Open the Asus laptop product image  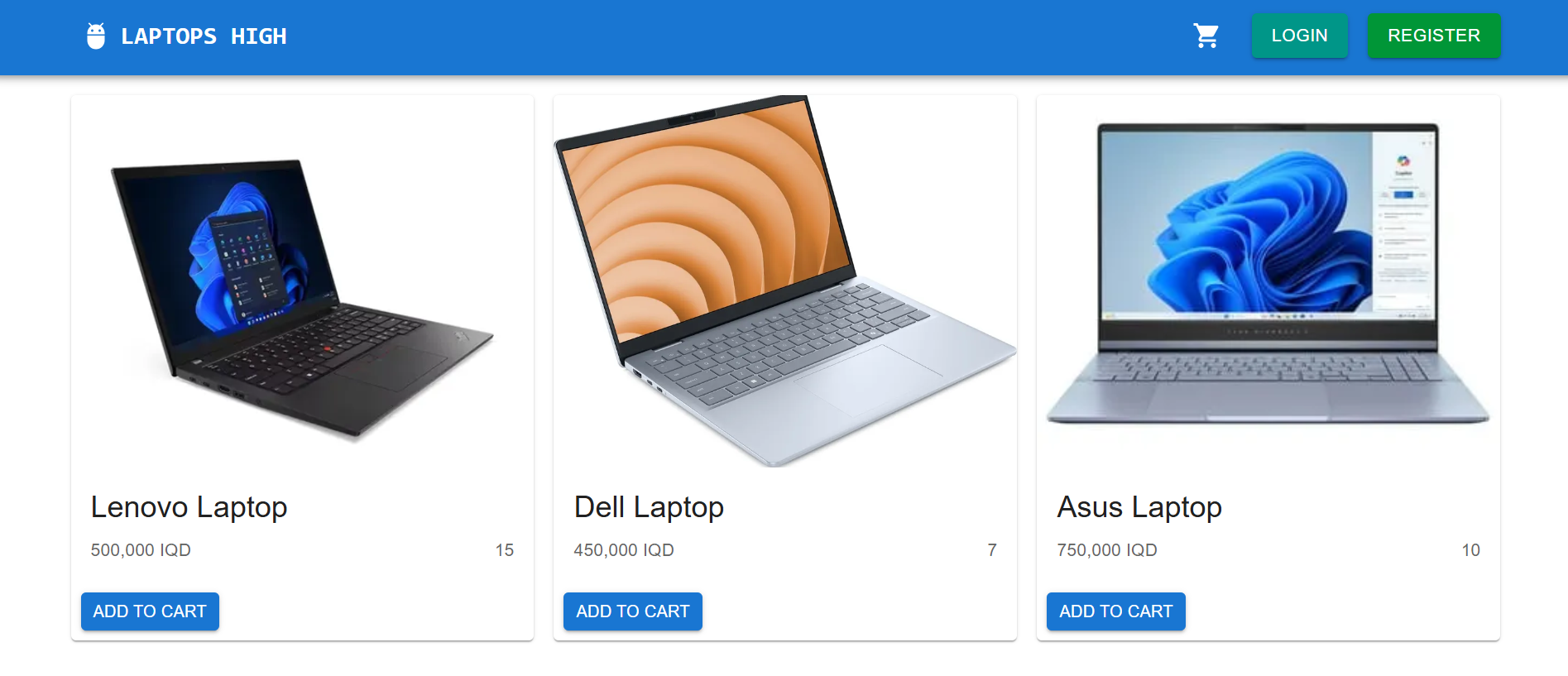[x=1268, y=281]
